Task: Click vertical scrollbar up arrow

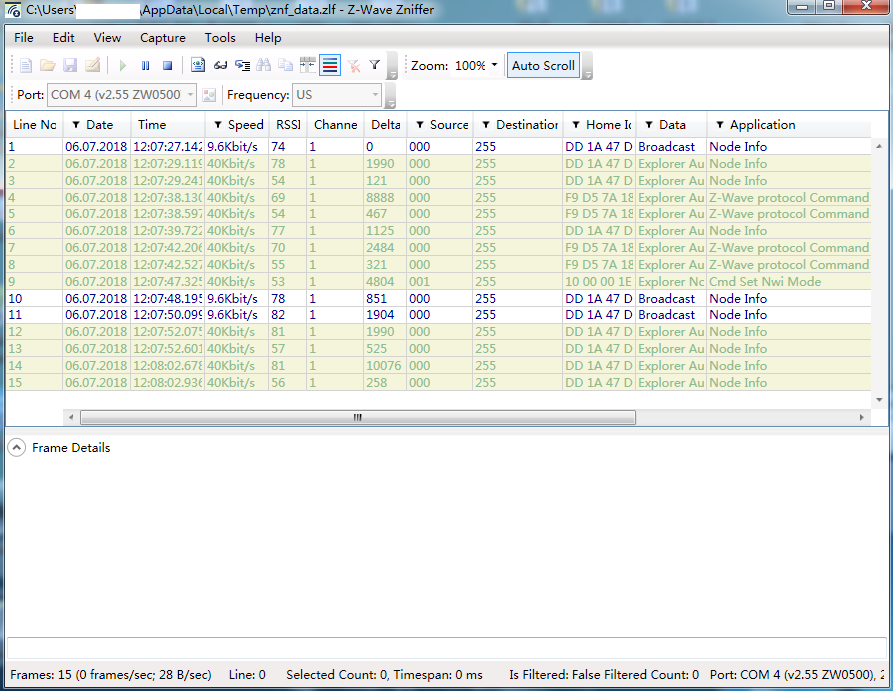Action: click(x=879, y=146)
